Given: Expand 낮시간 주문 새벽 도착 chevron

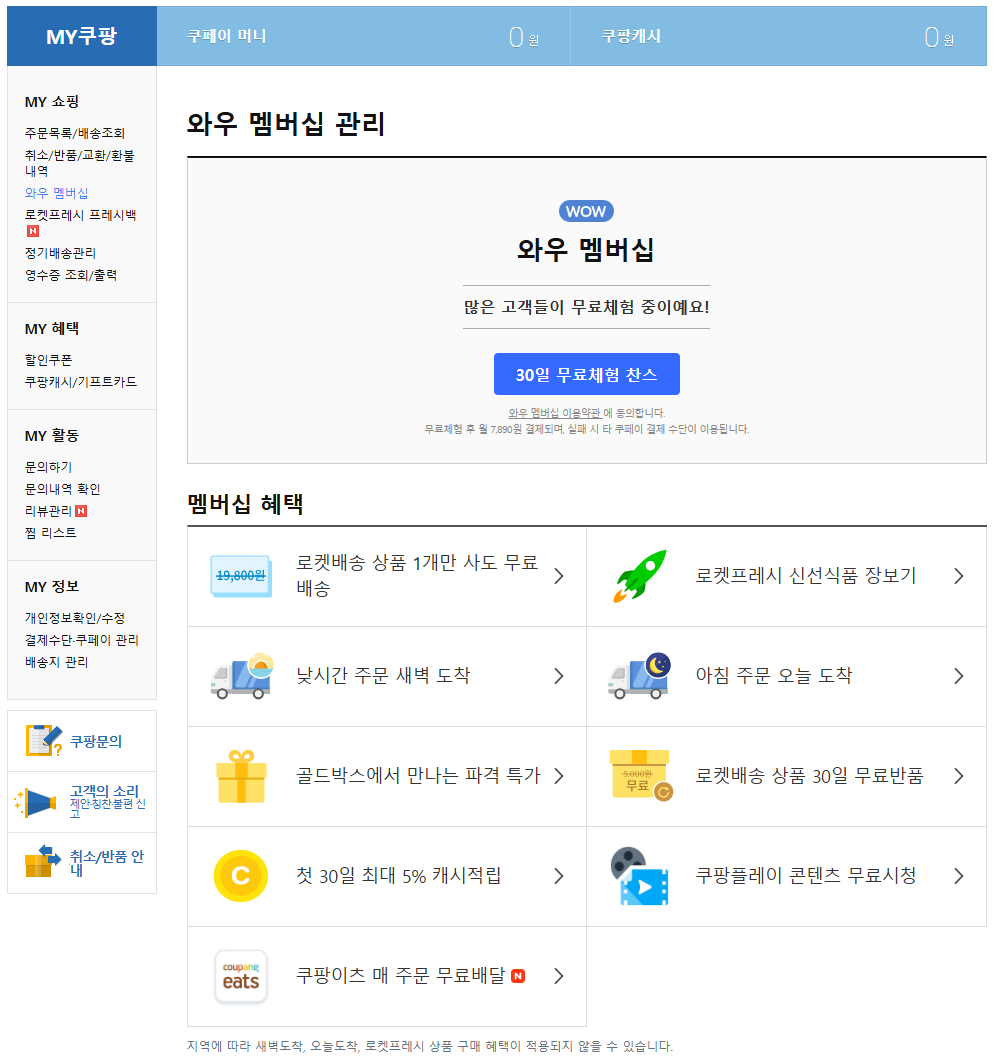Looking at the screenshot, I should point(559,676).
